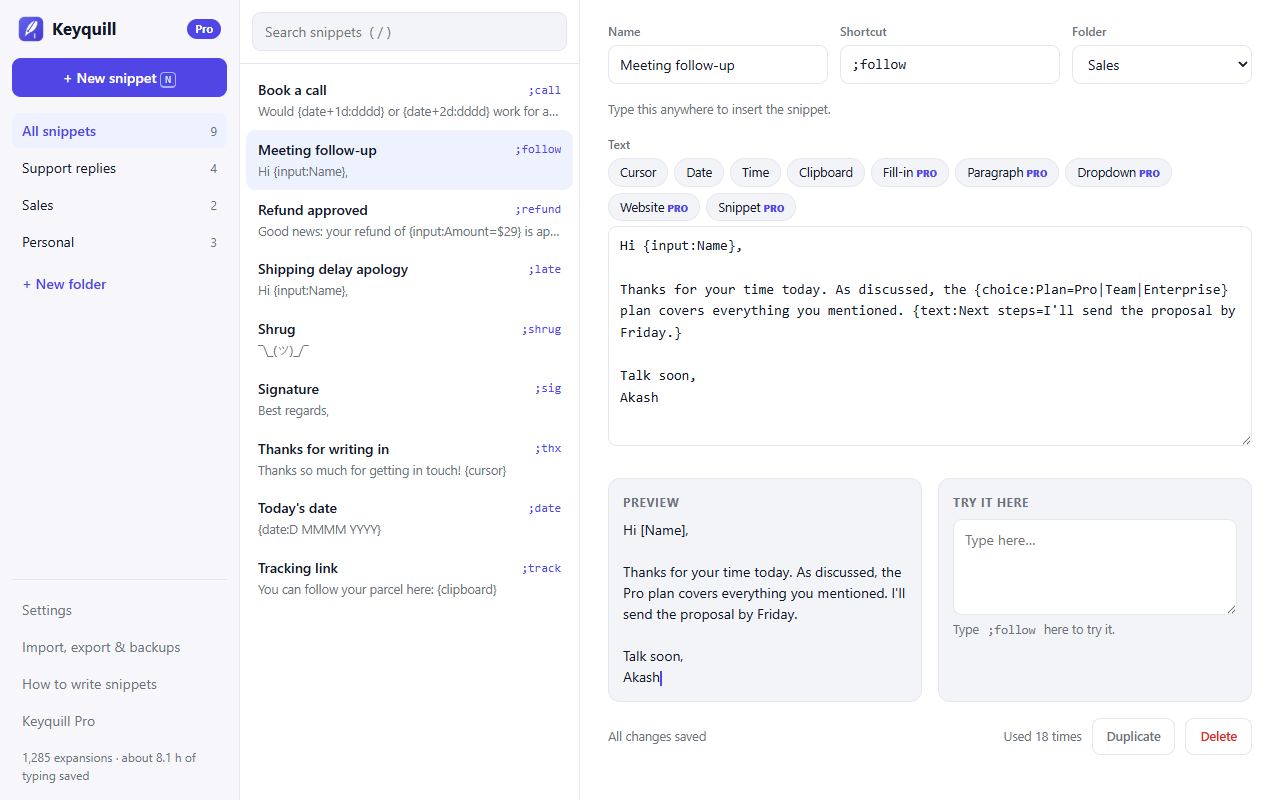Click the 1,285 expansions stats text
The image size is (1280, 800).
(x=109, y=767)
